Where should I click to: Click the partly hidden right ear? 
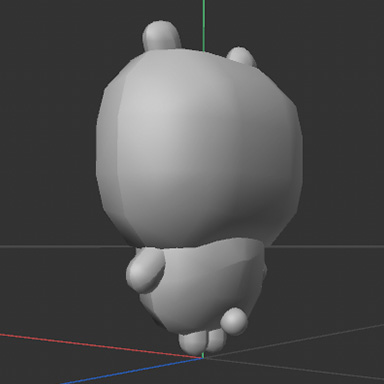pyautogui.click(x=242, y=56)
